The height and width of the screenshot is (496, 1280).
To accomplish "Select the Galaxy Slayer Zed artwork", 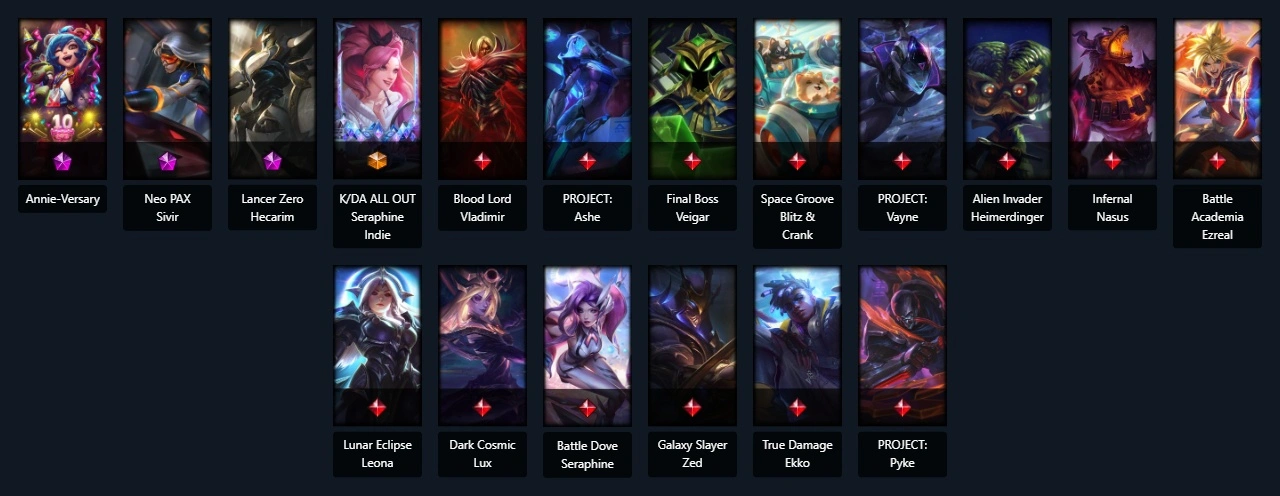I will point(692,346).
